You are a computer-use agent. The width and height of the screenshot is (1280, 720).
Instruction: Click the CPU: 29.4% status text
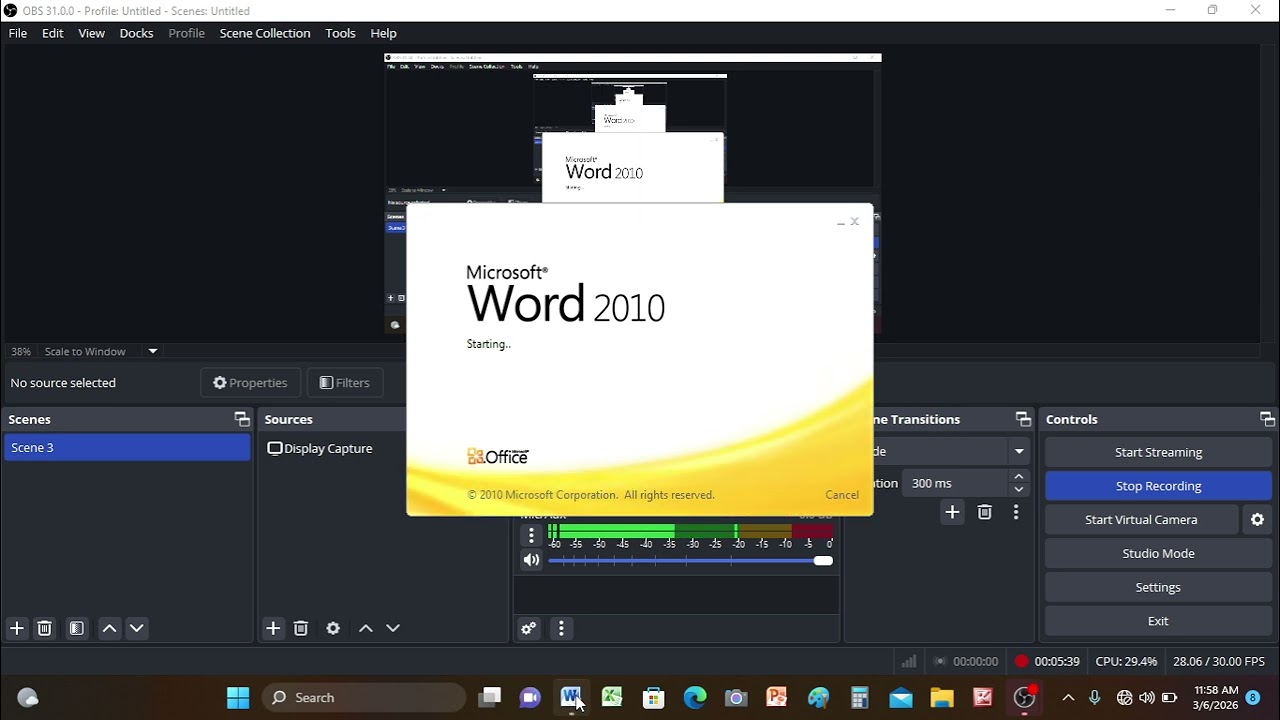[1126, 661]
